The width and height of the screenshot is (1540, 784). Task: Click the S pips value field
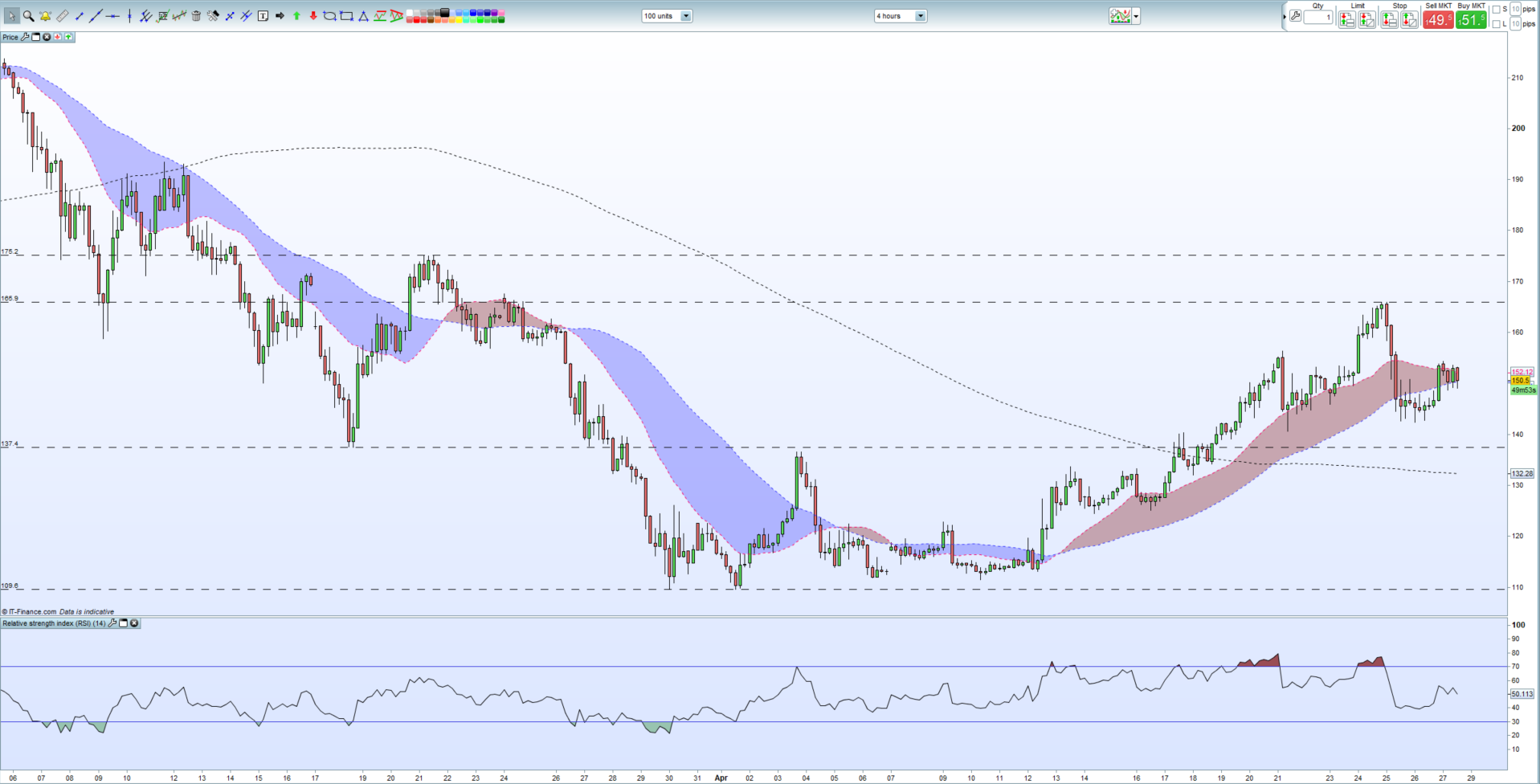[x=1515, y=9]
